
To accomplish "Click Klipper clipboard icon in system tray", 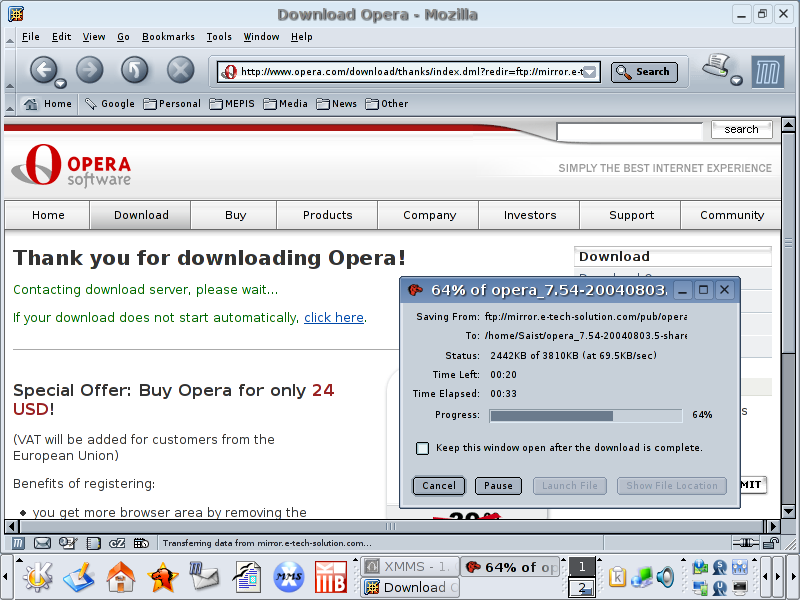I will pyautogui.click(x=617, y=578).
